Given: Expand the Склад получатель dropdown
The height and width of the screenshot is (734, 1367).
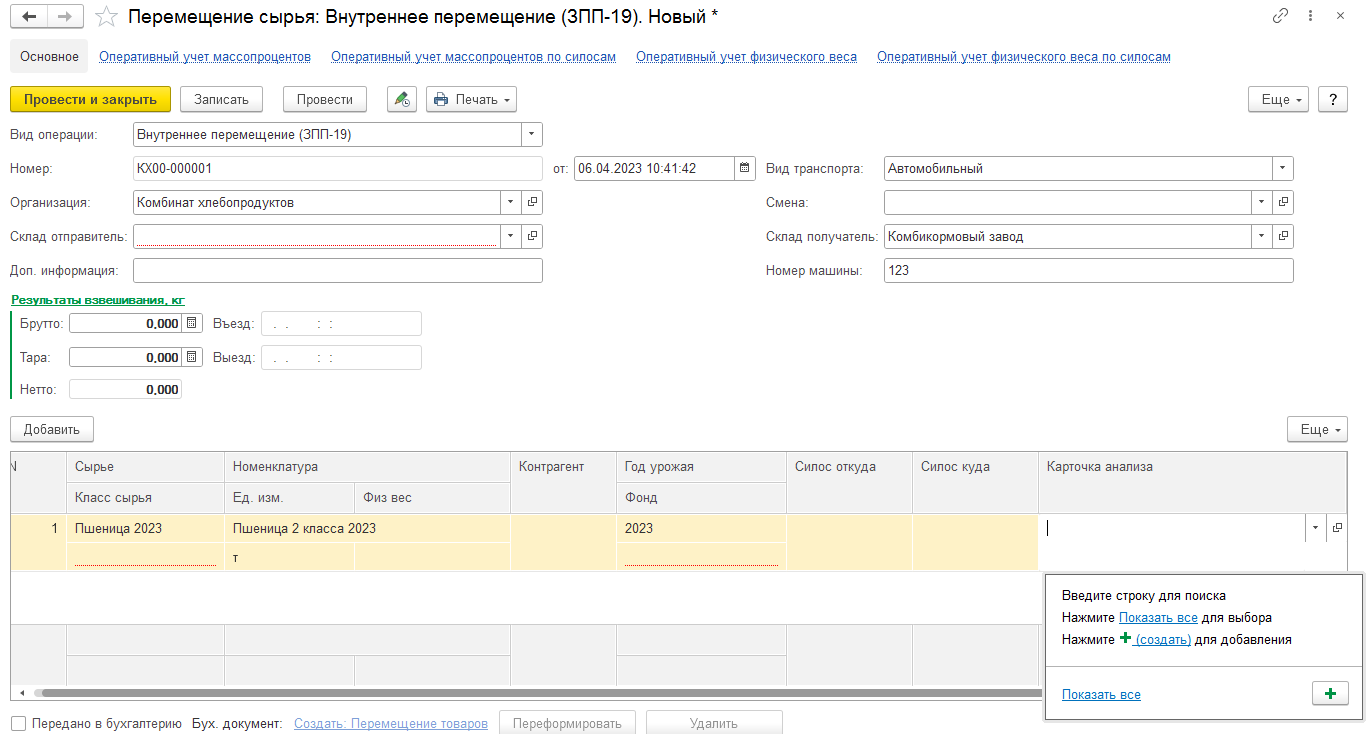Looking at the screenshot, I should (1263, 236).
